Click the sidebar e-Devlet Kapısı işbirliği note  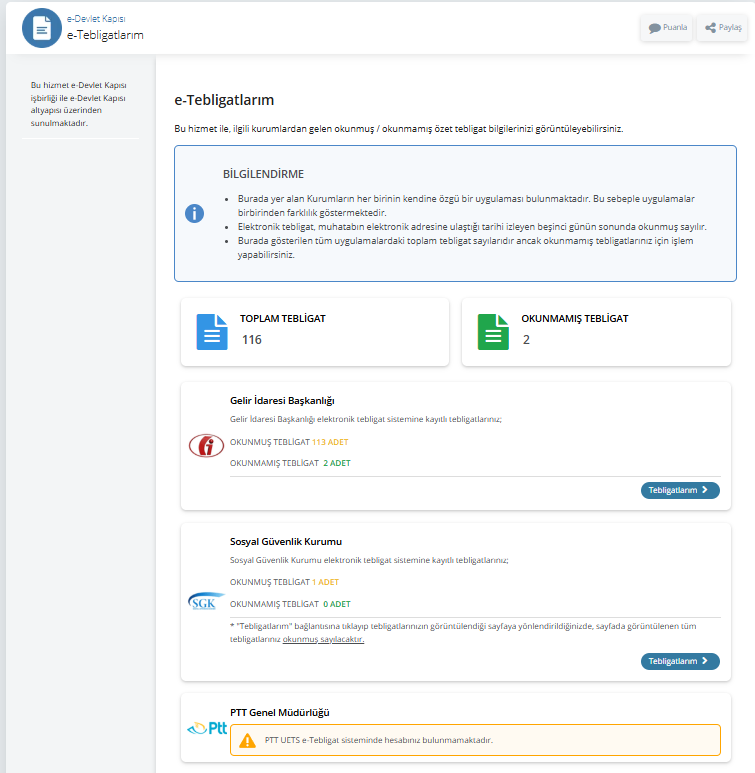click(x=79, y=104)
